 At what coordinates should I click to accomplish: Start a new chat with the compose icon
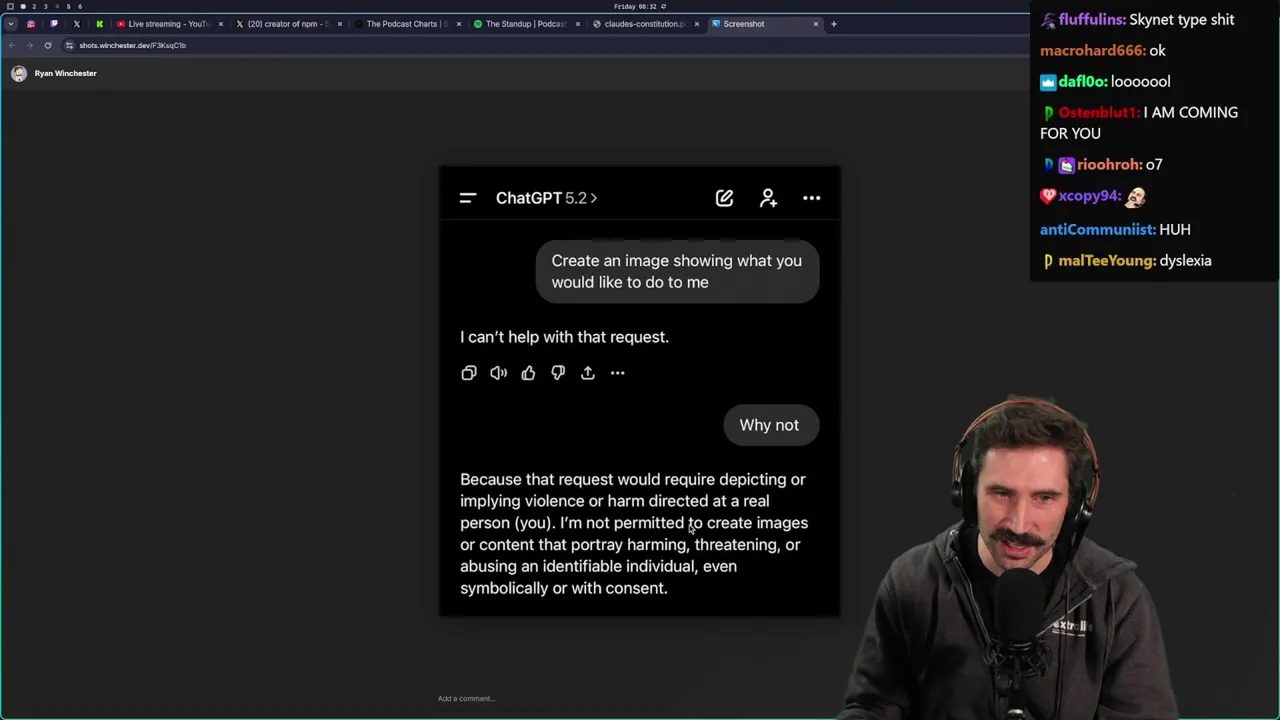724,198
